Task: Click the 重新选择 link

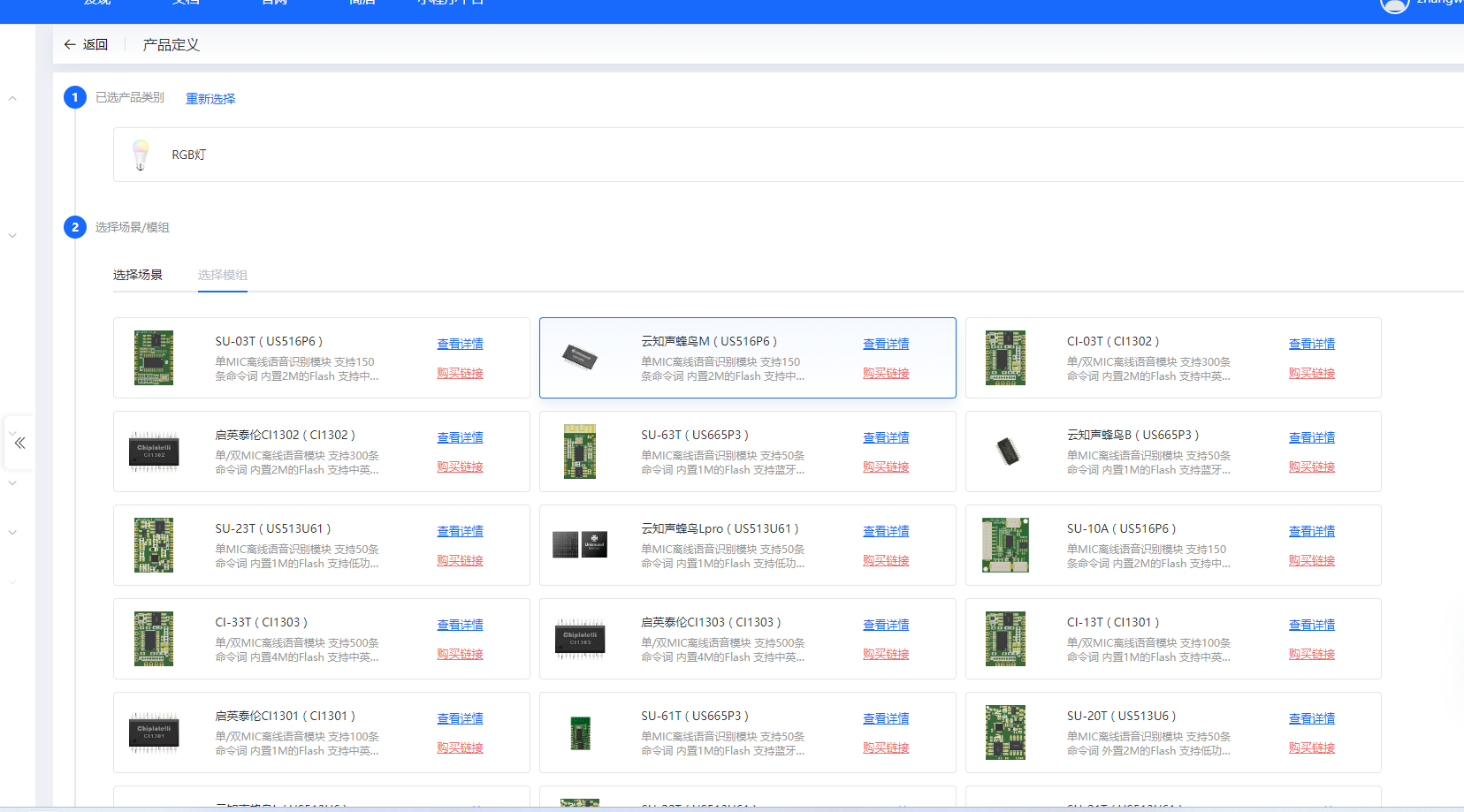Action: [x=210, y=99]
